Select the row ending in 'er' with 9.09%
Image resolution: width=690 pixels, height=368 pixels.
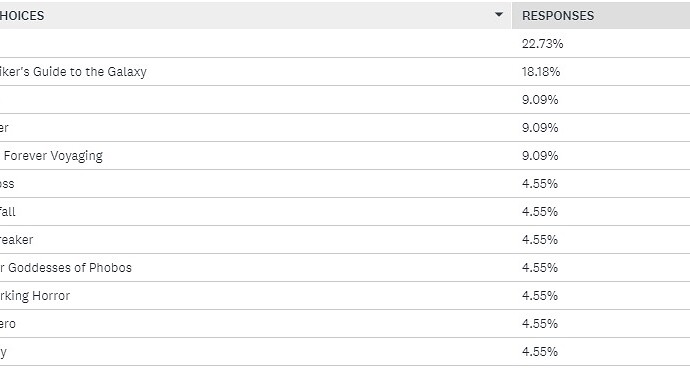pos(345,127)
